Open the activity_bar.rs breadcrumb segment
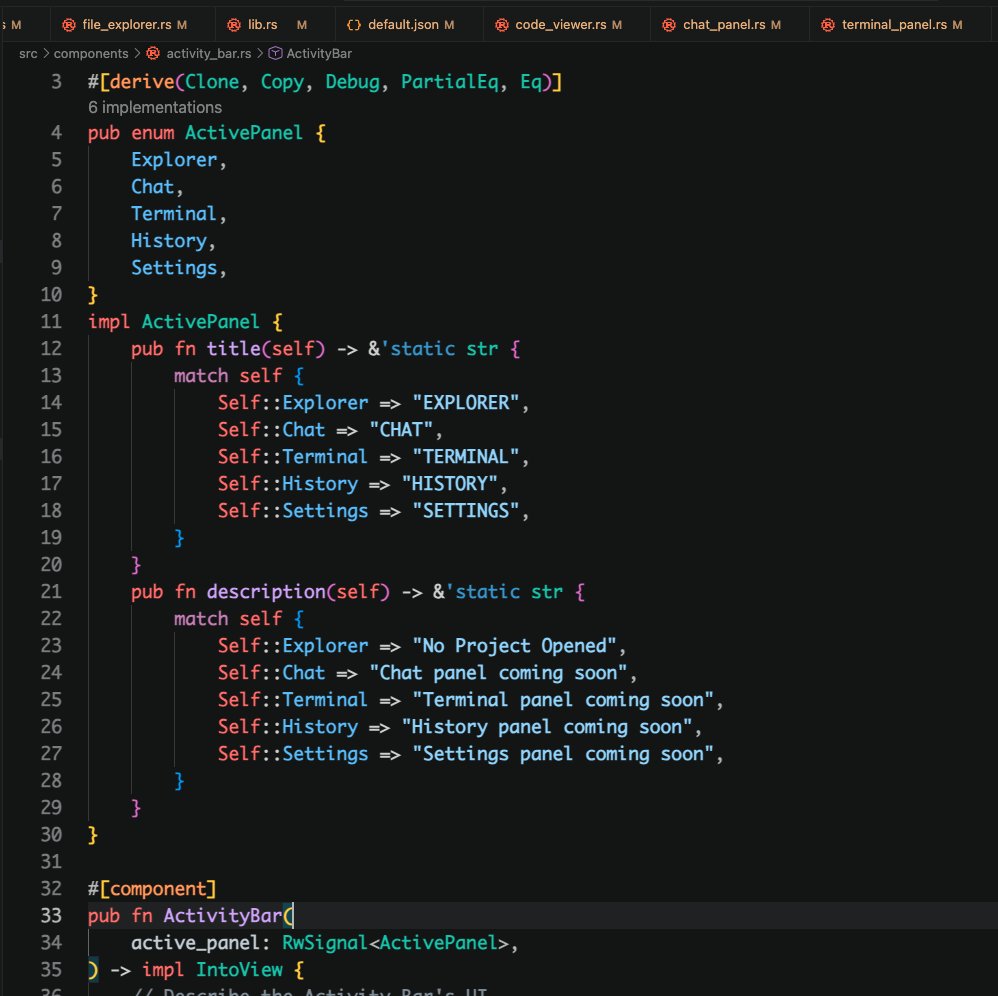The width and height of the screenshot is (998, 996). (208, 53)
